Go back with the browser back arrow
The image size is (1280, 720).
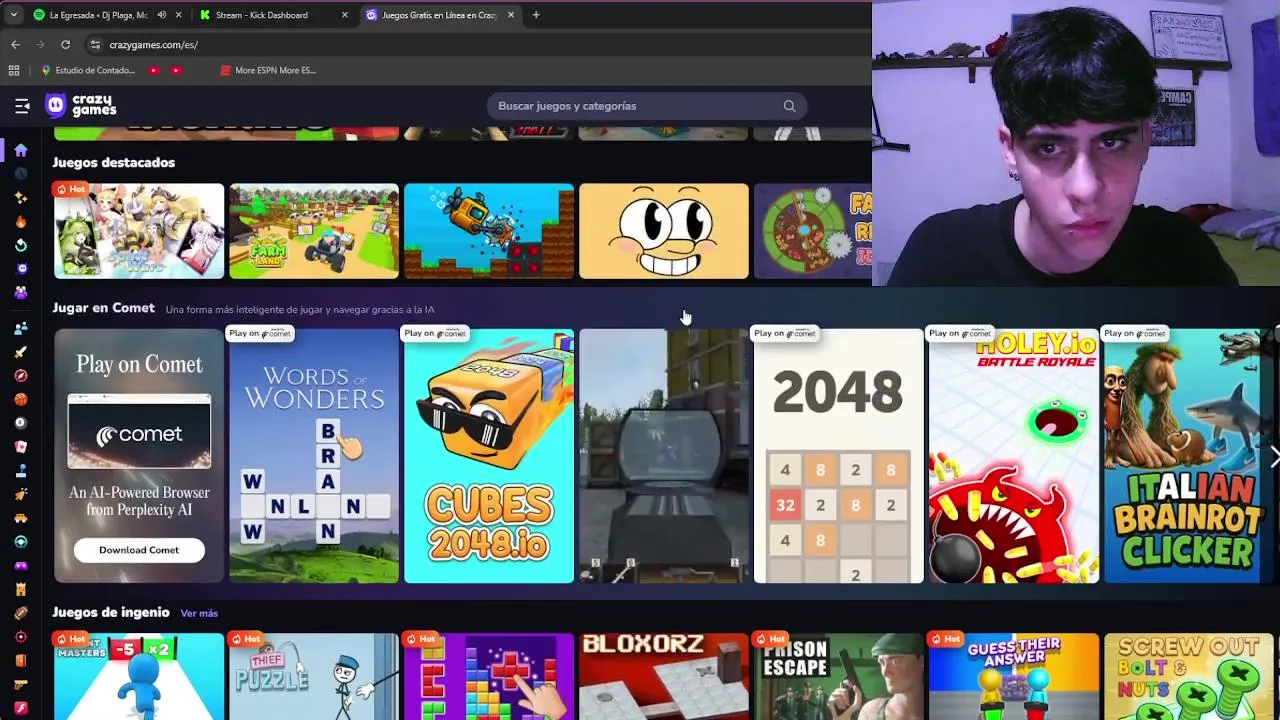click(x=15, y=45)
